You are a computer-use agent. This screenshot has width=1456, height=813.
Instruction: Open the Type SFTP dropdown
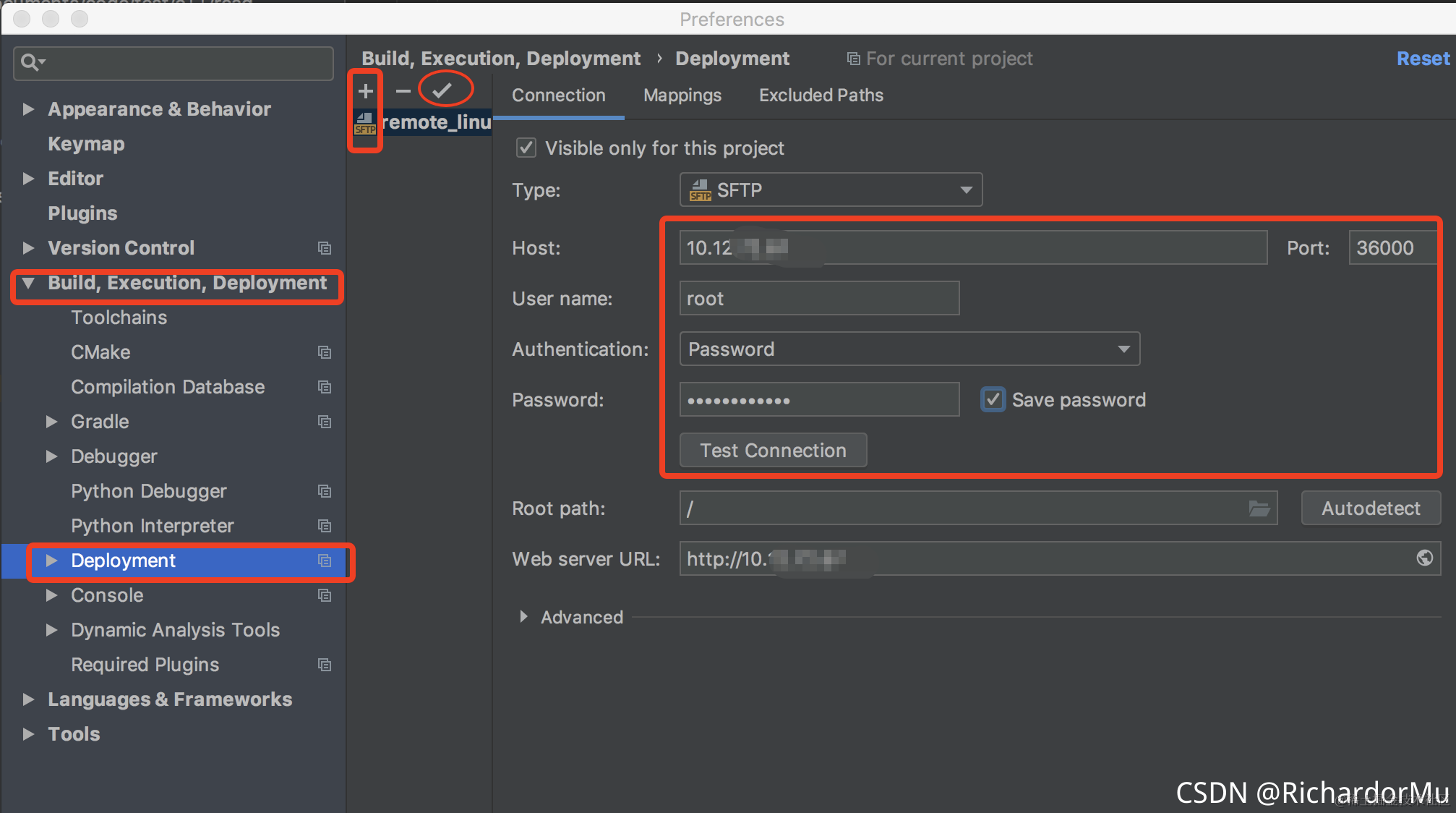[831, 190]
